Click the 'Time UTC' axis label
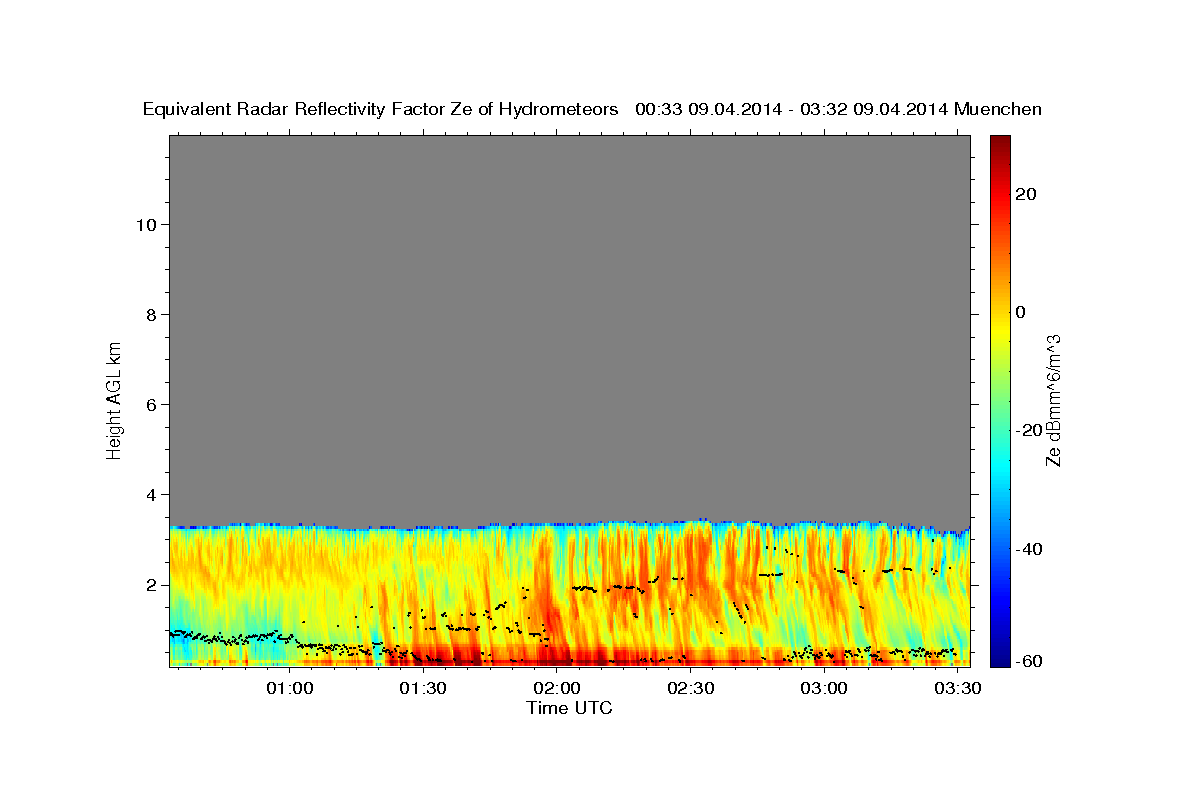The width and height of the screenshot is (1200, 800). [569, 708]
